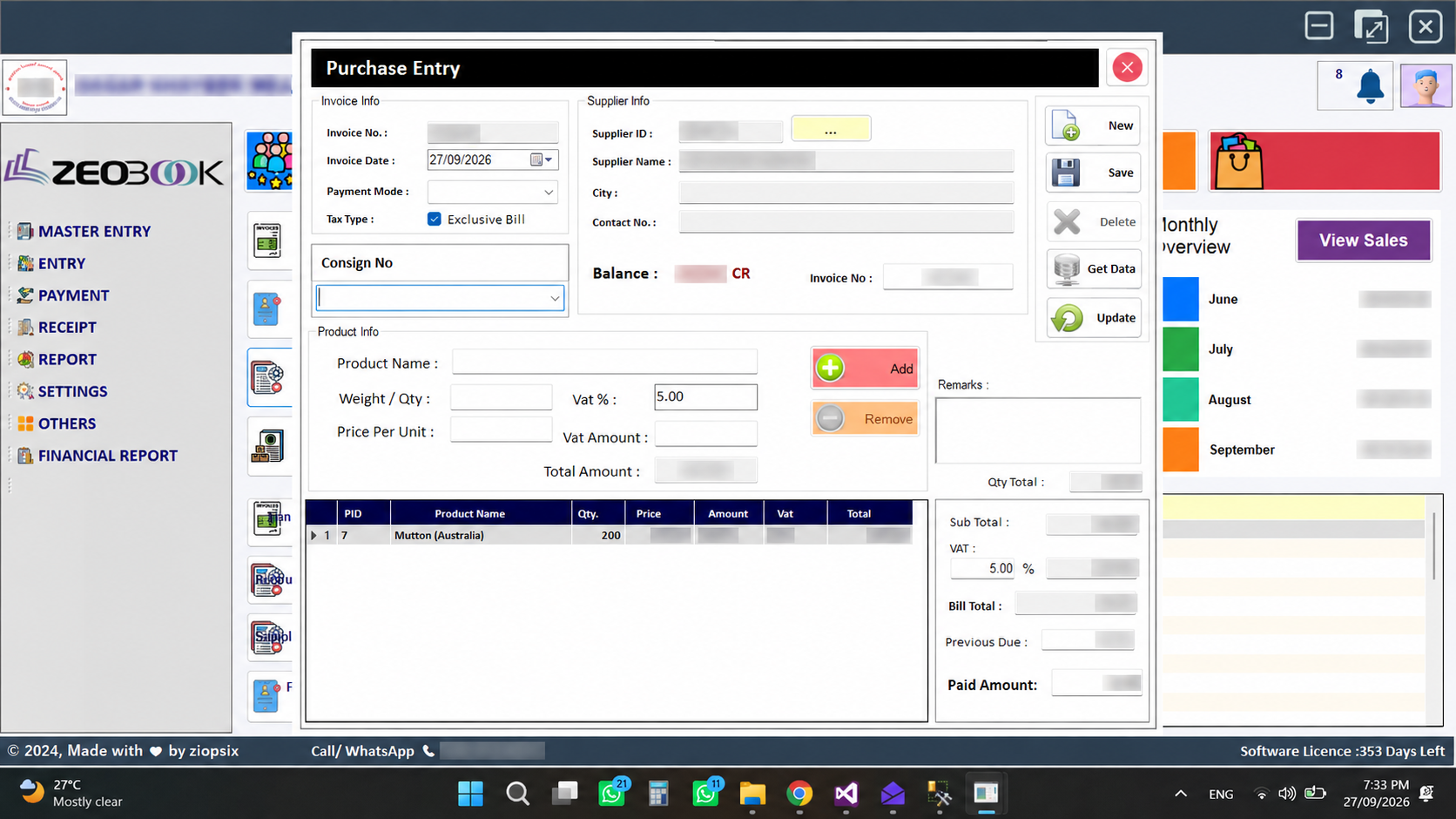Click the scrollbar in the right dashboard list
This screenshot has width=1456, height=819.
click(1433, 545)
